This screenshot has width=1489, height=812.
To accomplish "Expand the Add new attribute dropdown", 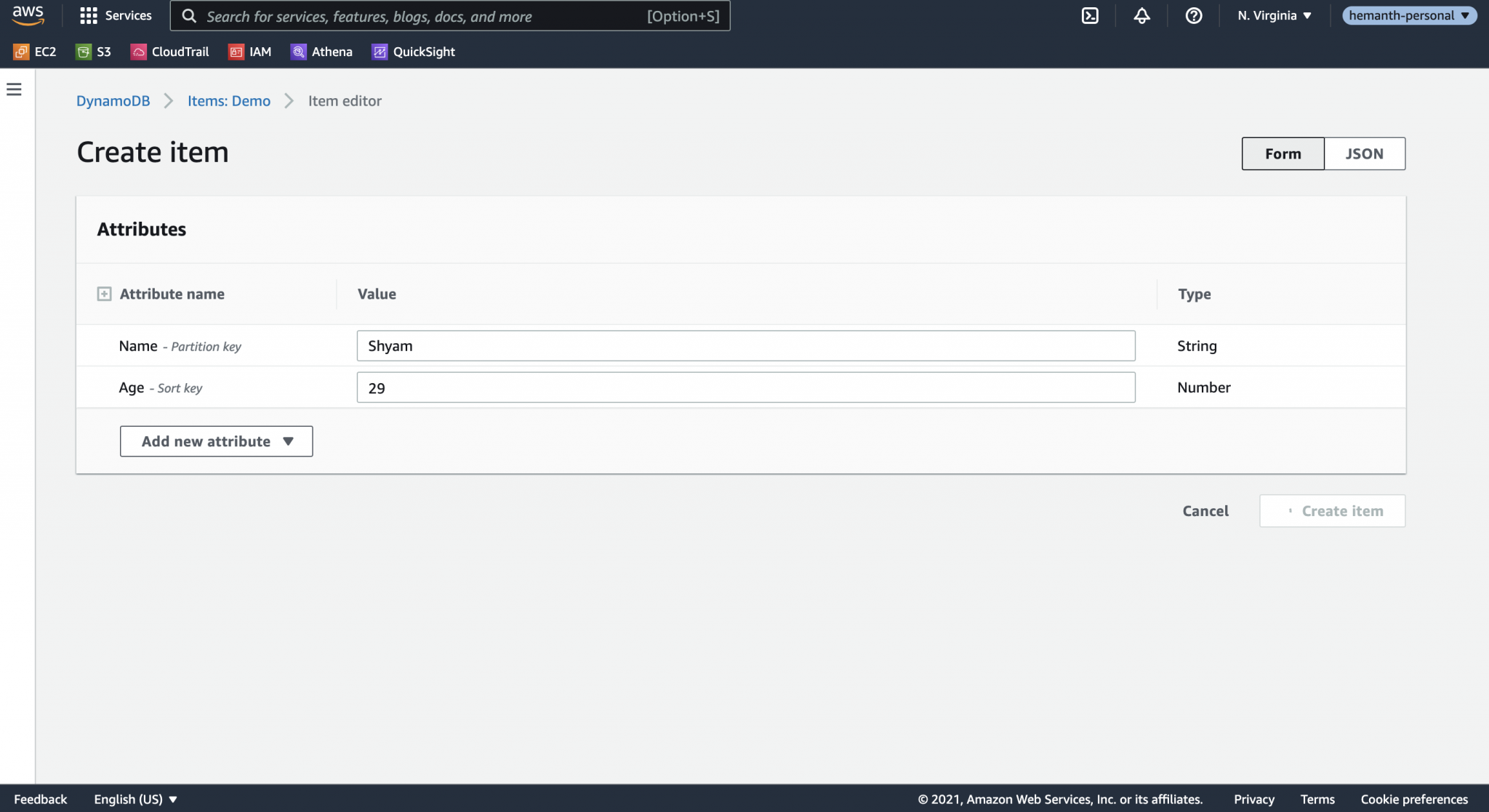I will coord(215,441).
